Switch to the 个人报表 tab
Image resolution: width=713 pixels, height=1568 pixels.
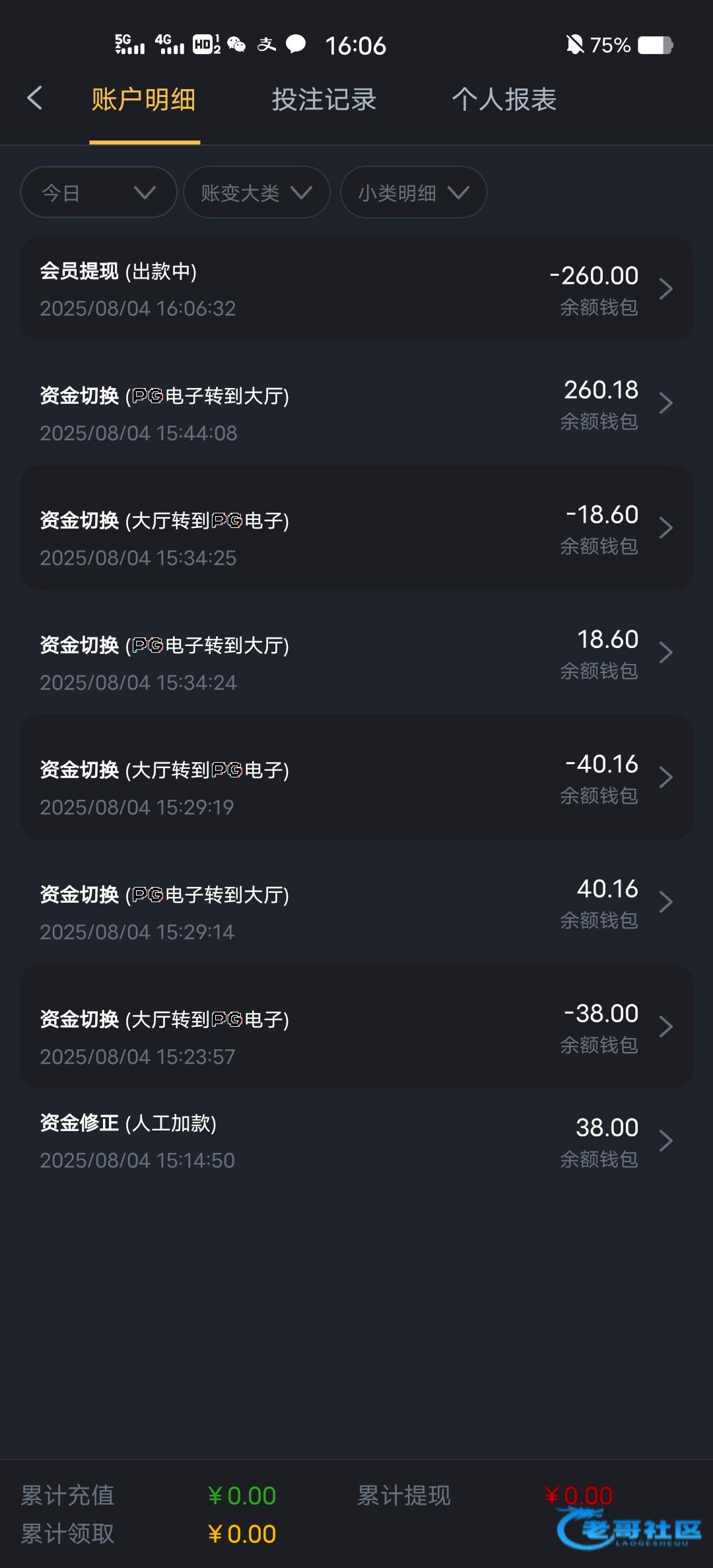(504, 100)
